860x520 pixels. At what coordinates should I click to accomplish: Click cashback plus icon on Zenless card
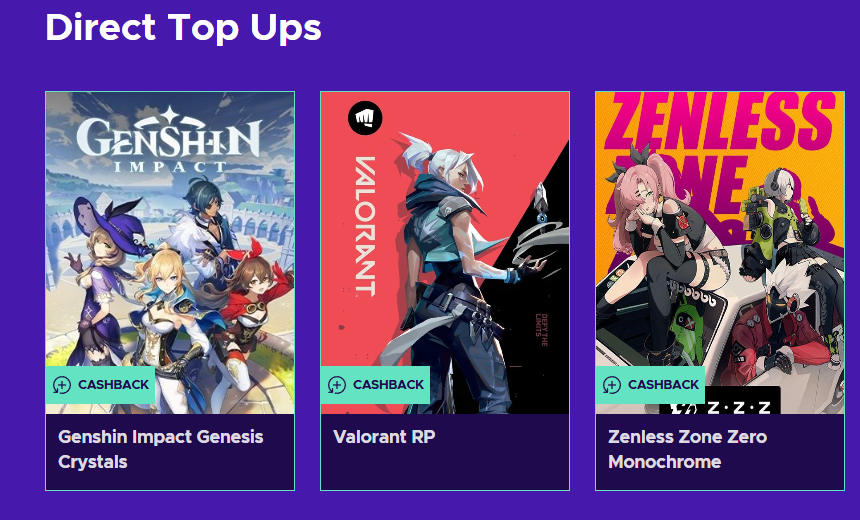coord(612,385)
